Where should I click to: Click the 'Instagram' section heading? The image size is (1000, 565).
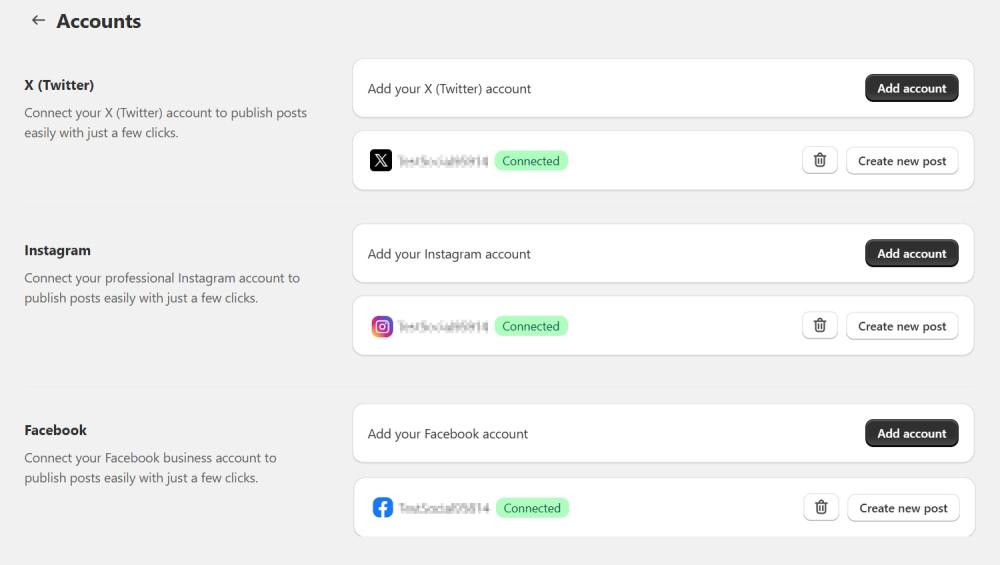click(57, 250)
